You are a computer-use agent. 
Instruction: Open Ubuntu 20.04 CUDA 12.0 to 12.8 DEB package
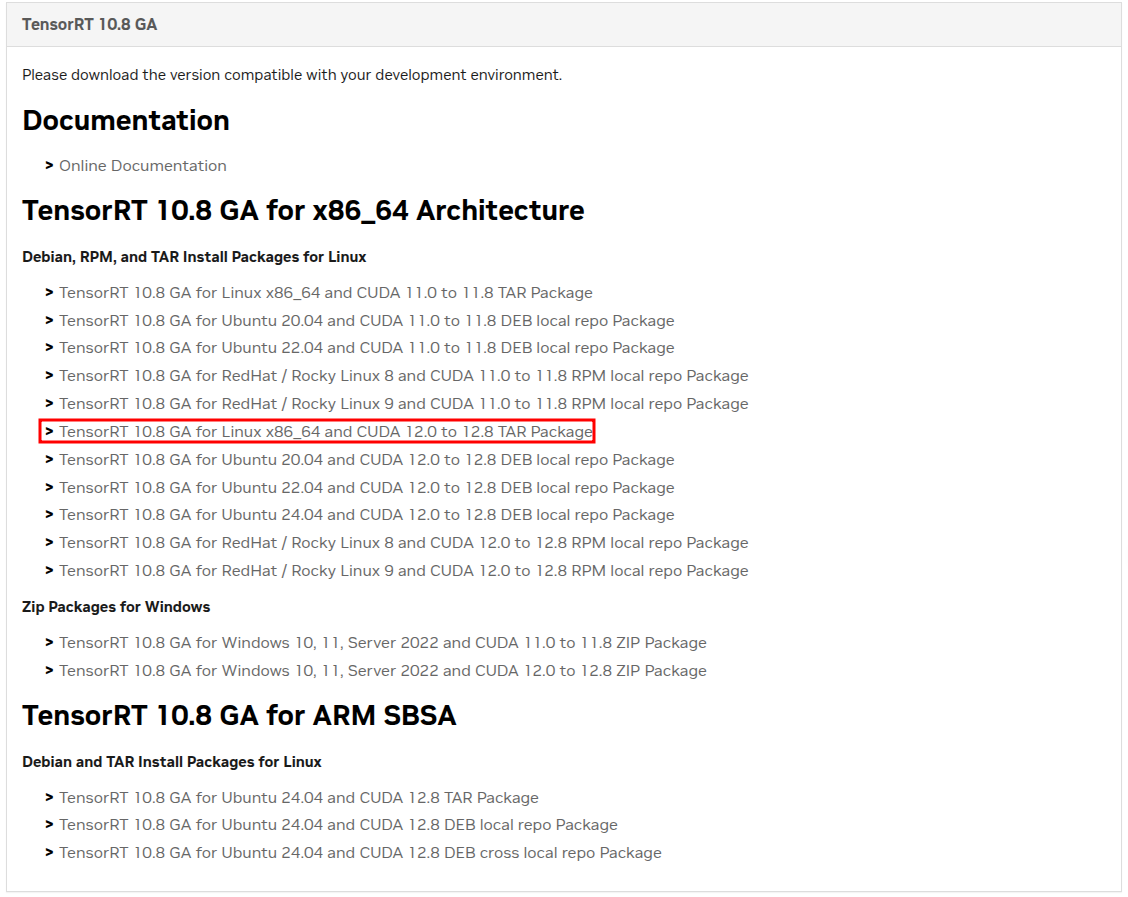pyautogui.click(x=367, y=460)
